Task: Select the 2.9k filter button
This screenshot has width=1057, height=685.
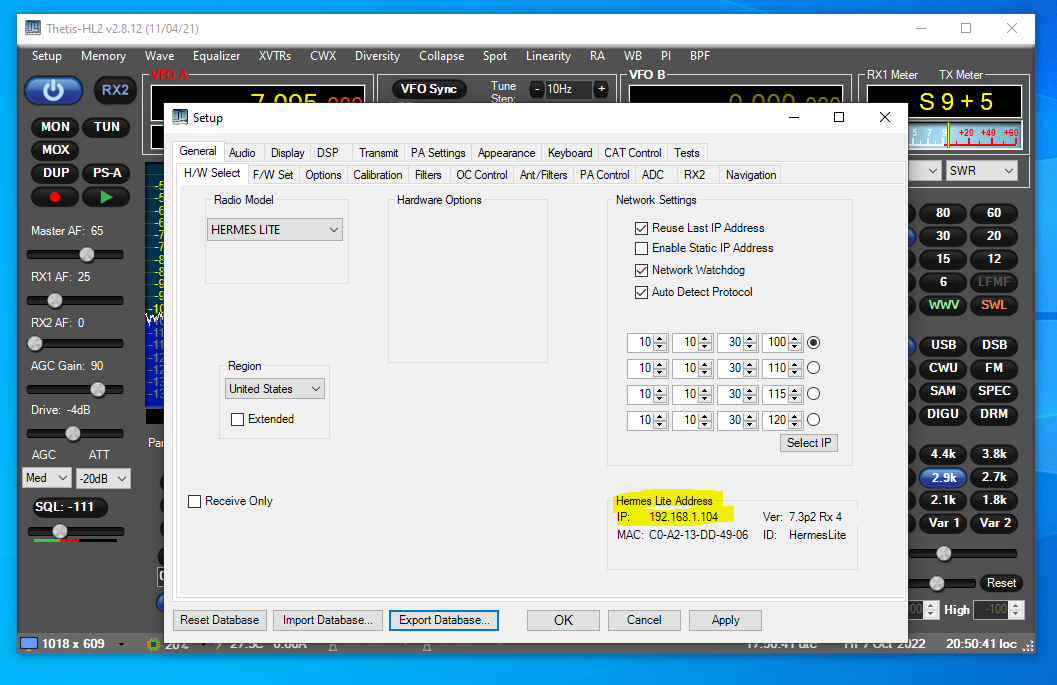Action: pos(943,477)
